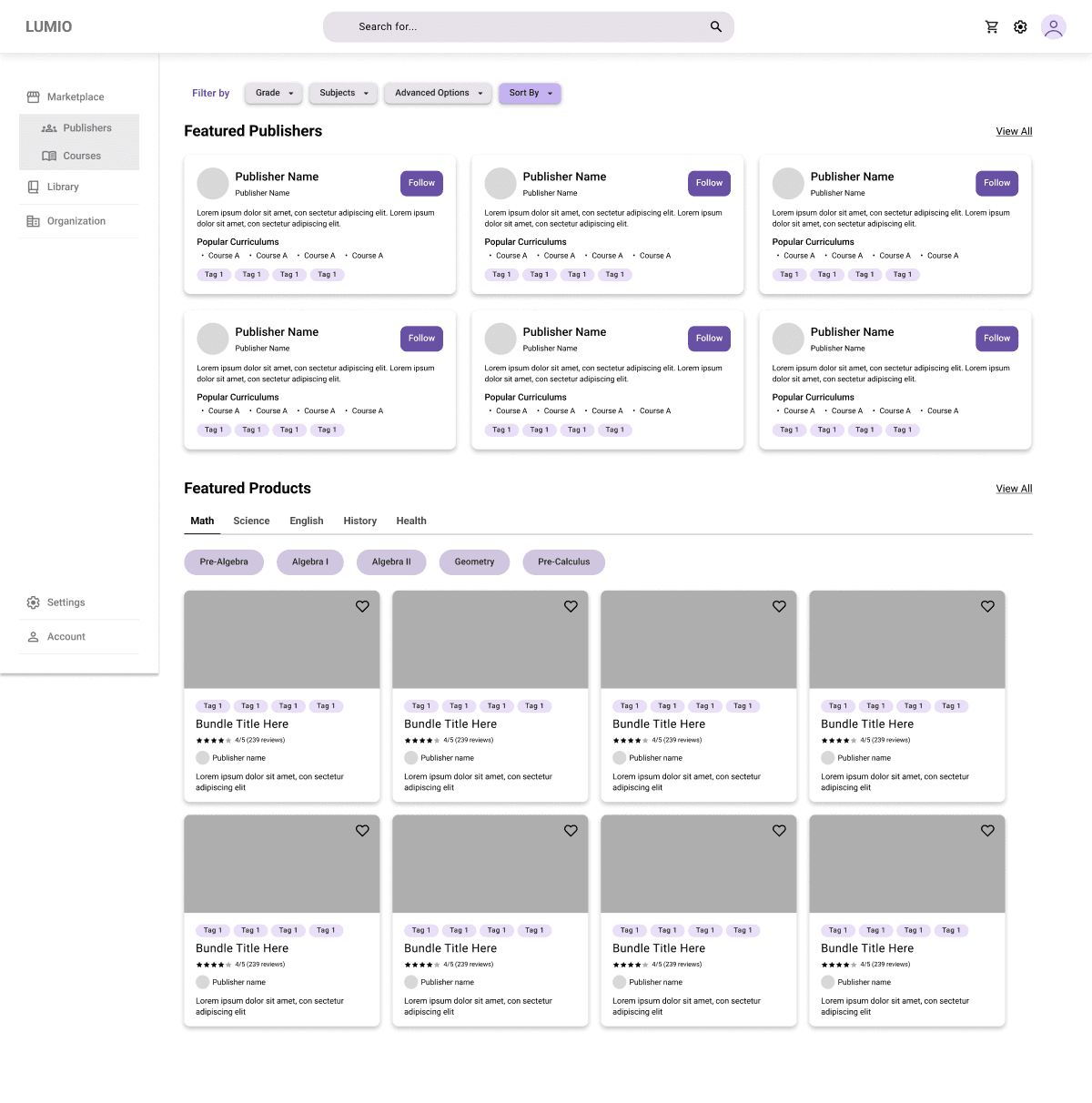Click the Account person icon in sidebar
This screenshot has height=1103, width=1092.
coord(33,637)
